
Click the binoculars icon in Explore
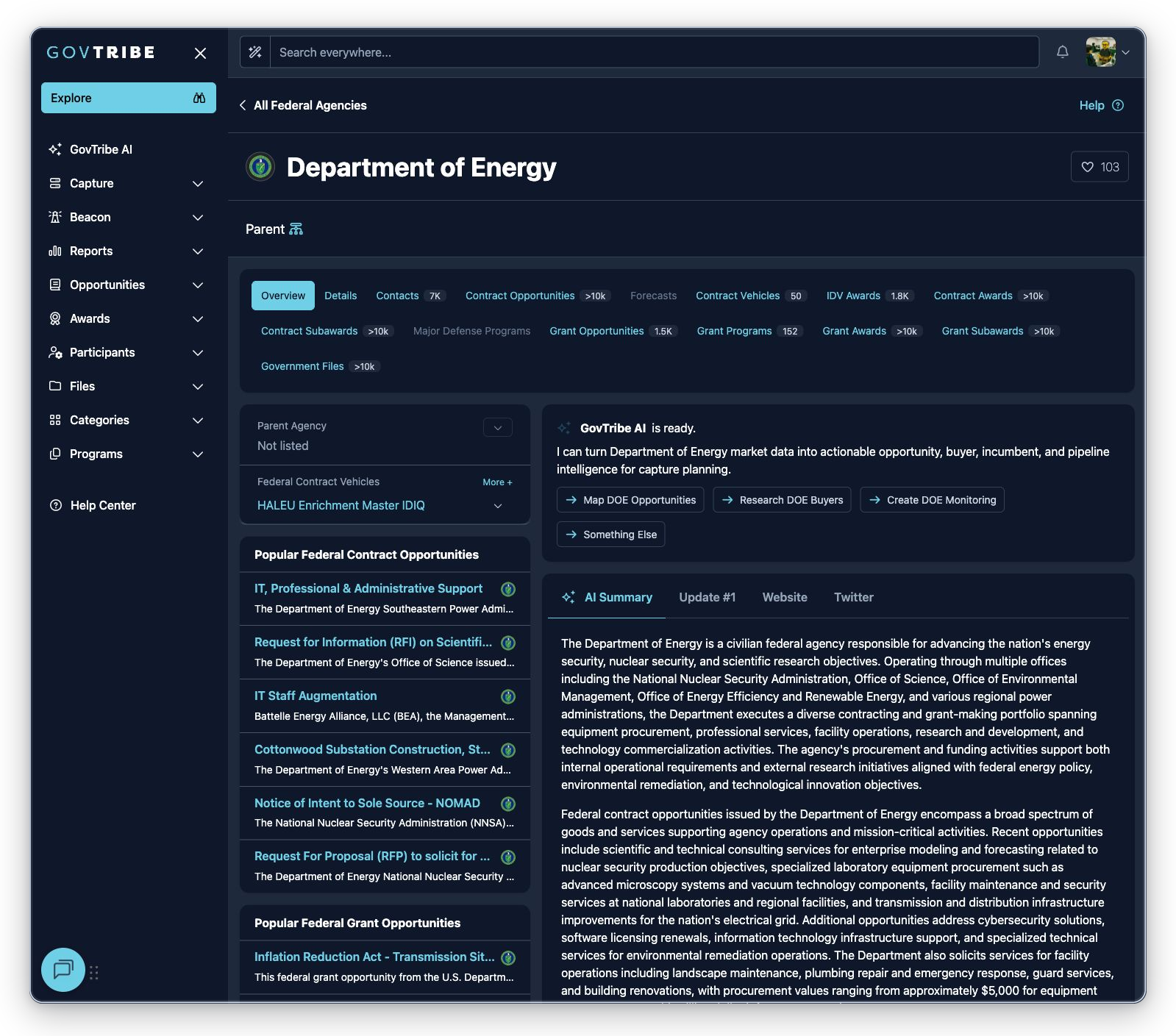pyautogui.click(x=199, y=98)
